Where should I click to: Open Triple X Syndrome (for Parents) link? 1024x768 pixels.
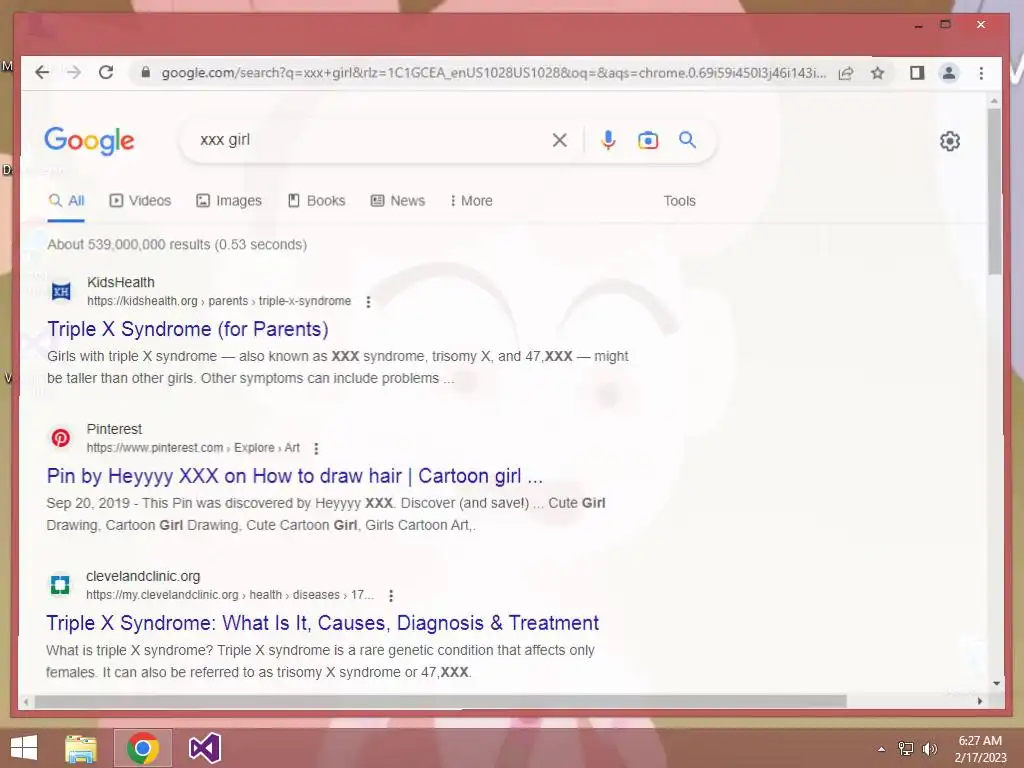click(187, 329)
